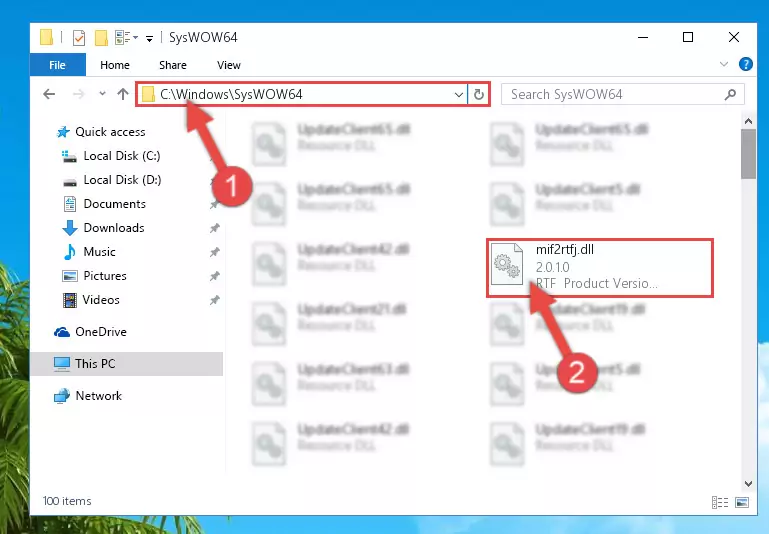Screen dimensions: 769x534
Task: Click the scrollbar up arrow
Action: [748, 121]
